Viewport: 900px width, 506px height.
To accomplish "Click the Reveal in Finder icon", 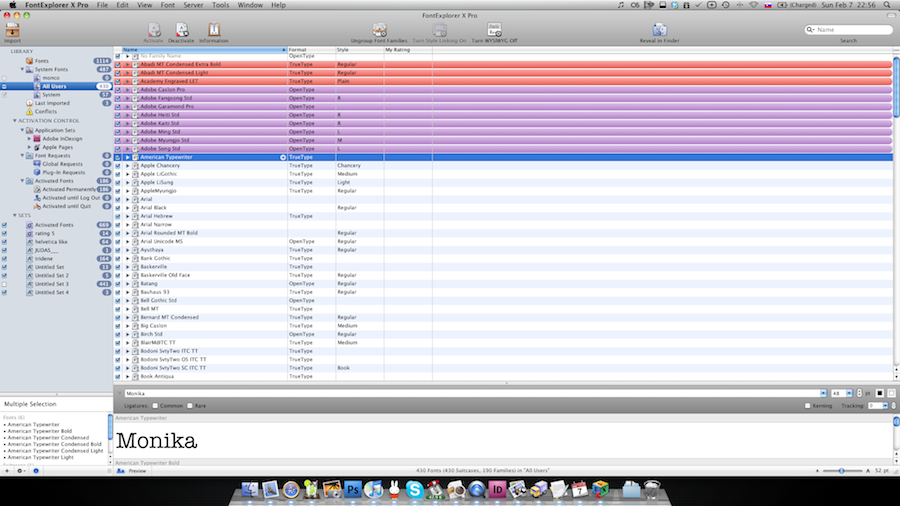I will (660, 30).
